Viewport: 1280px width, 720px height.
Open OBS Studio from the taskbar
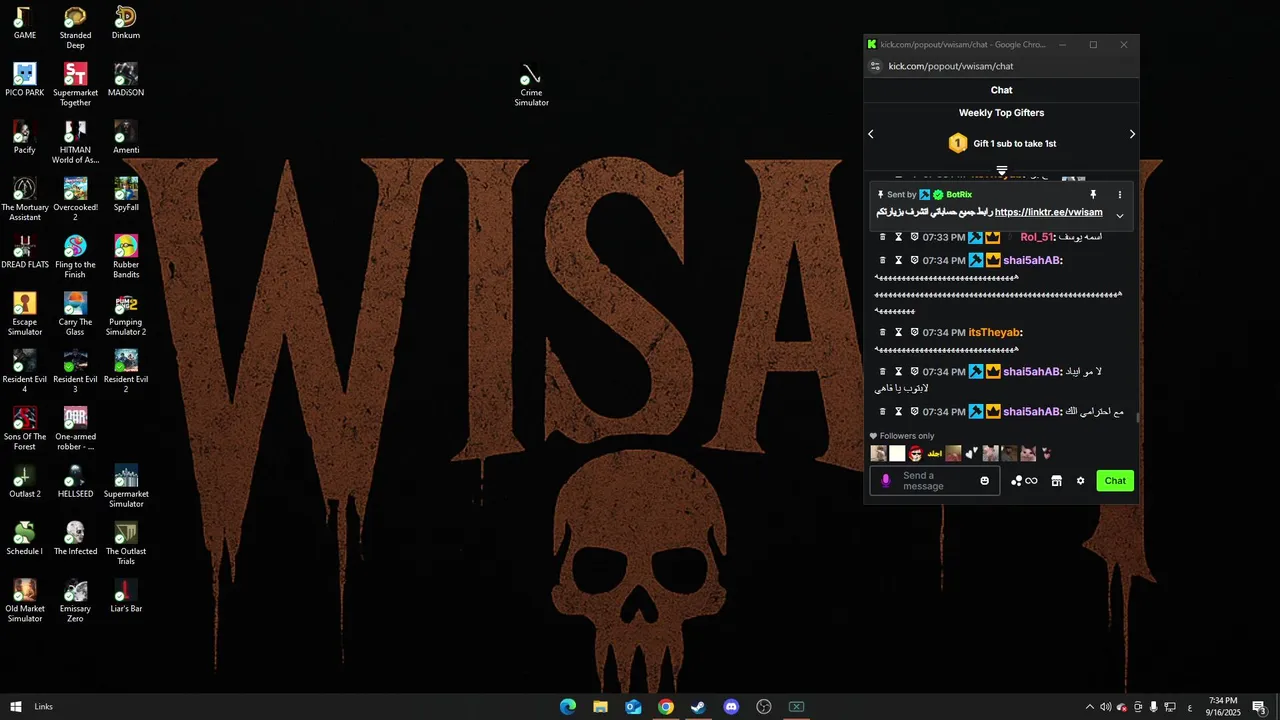tap(764, 707)
